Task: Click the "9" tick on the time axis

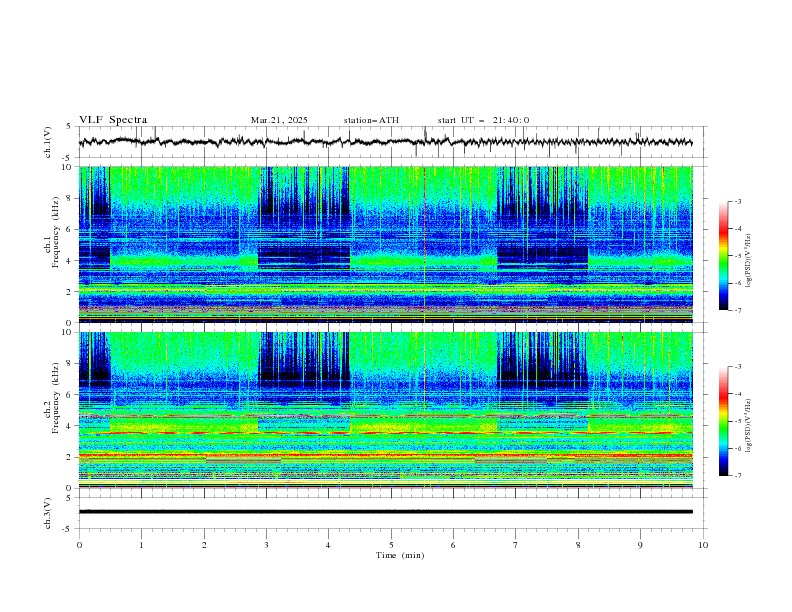Action: coord(640,545)
